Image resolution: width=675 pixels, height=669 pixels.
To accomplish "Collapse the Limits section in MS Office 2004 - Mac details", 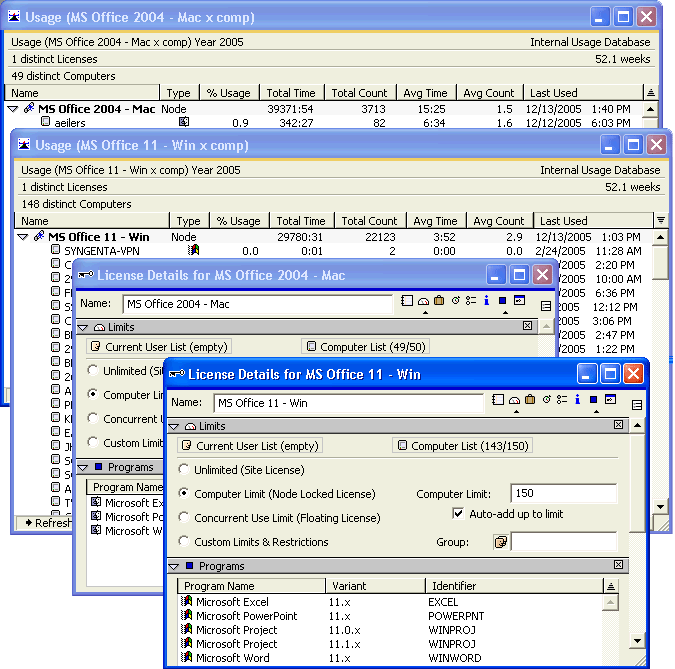I will point(83,327).
